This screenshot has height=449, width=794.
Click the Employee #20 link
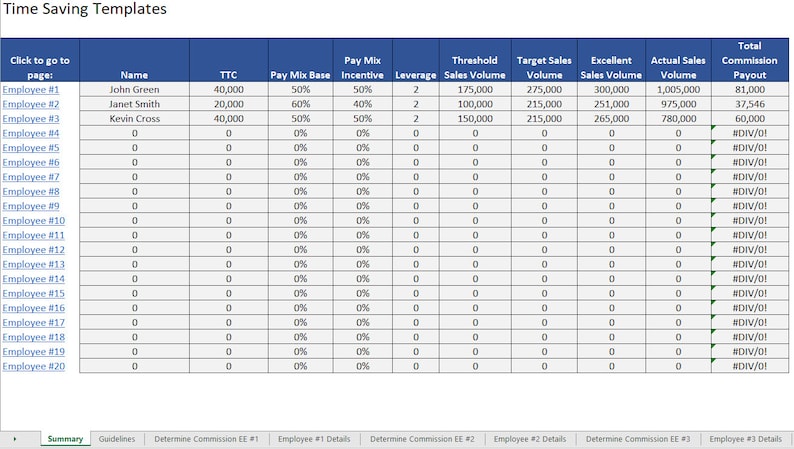[33, 366]
